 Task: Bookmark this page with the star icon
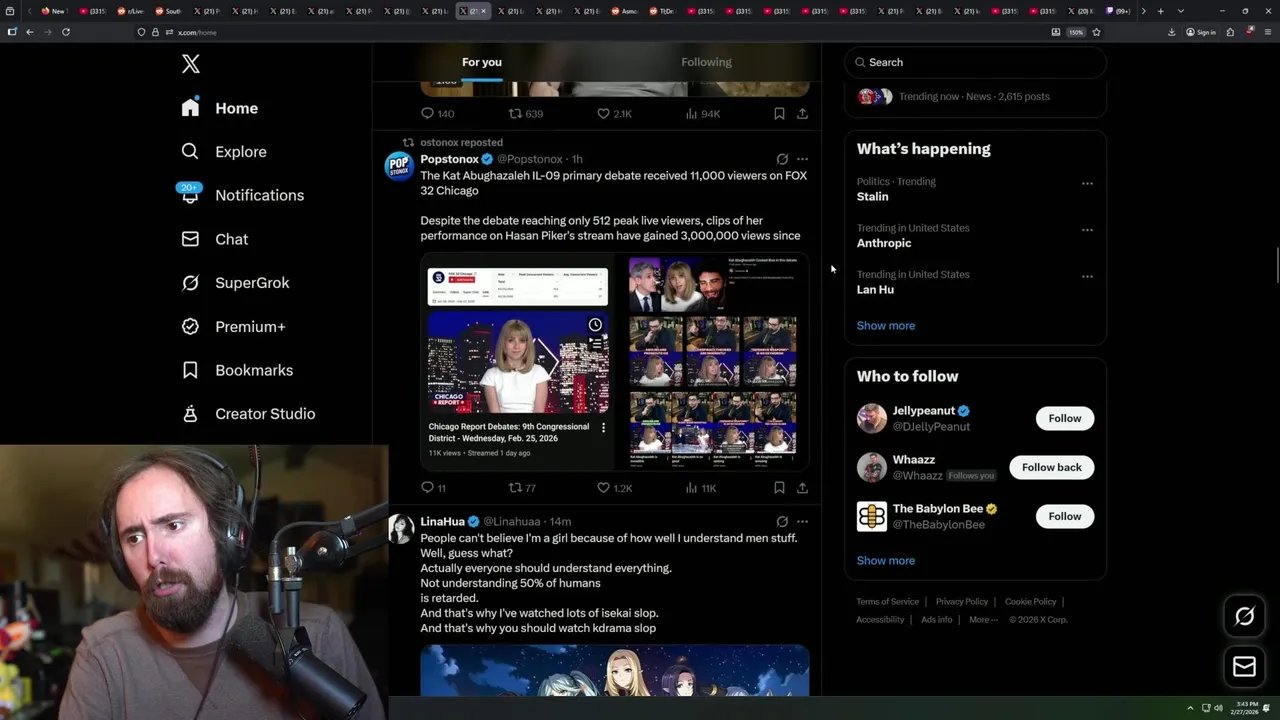coord(1096,32)
